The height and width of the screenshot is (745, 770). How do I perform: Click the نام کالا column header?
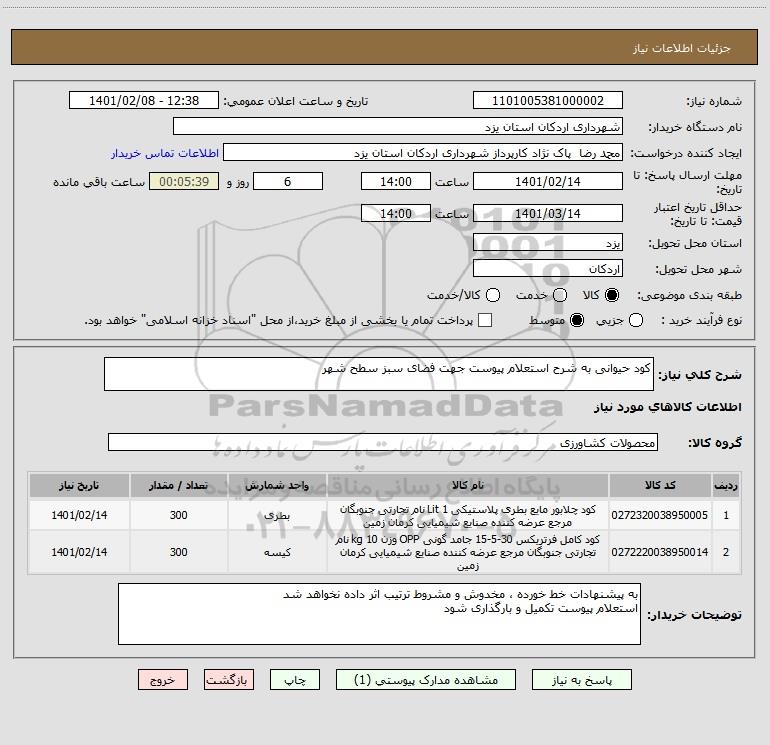pyautogui.click(x=468, y=485)
